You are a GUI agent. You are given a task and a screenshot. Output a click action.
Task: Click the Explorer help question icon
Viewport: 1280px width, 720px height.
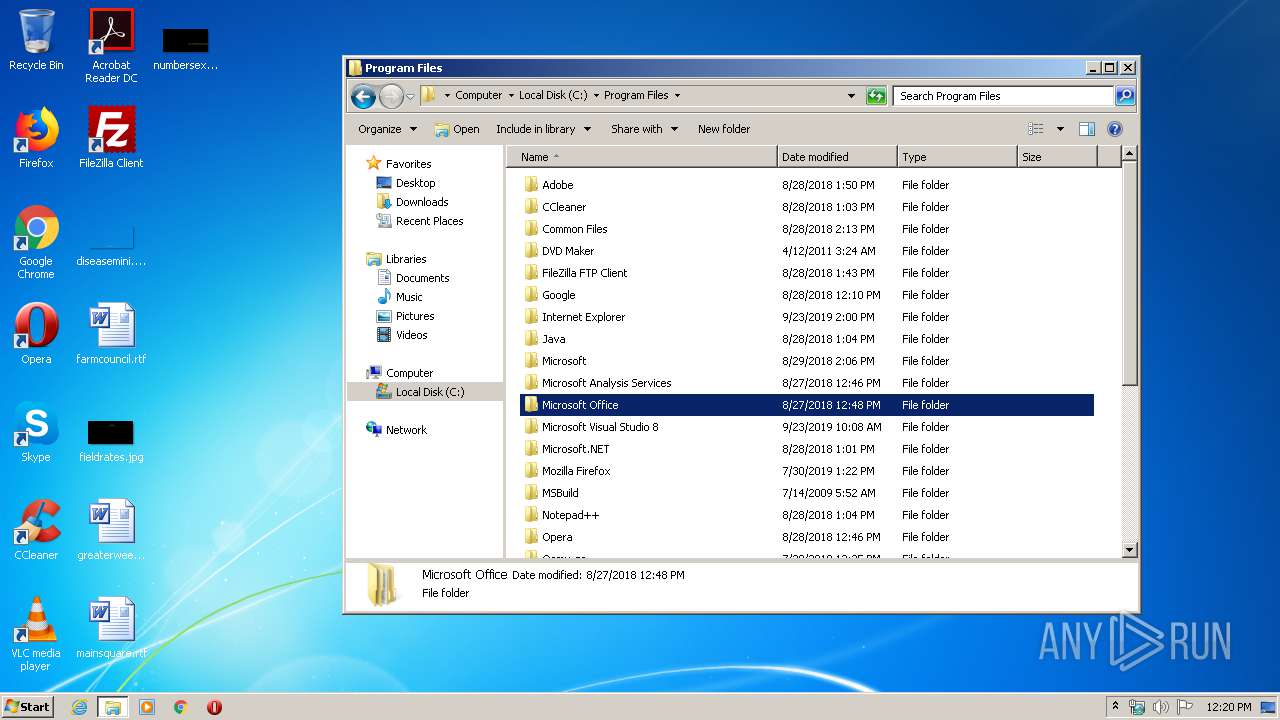coord(1115,129)
